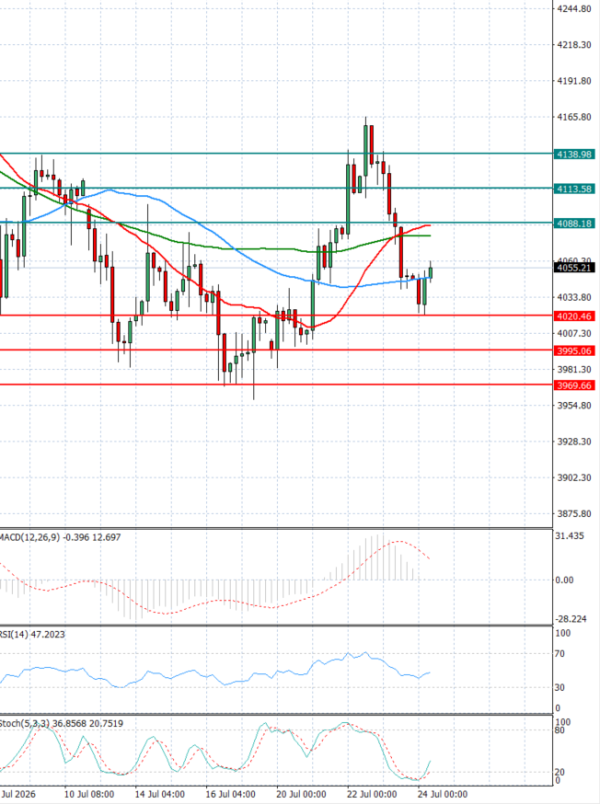Click the 3995.06 support level label

click(x=574, y=351)
